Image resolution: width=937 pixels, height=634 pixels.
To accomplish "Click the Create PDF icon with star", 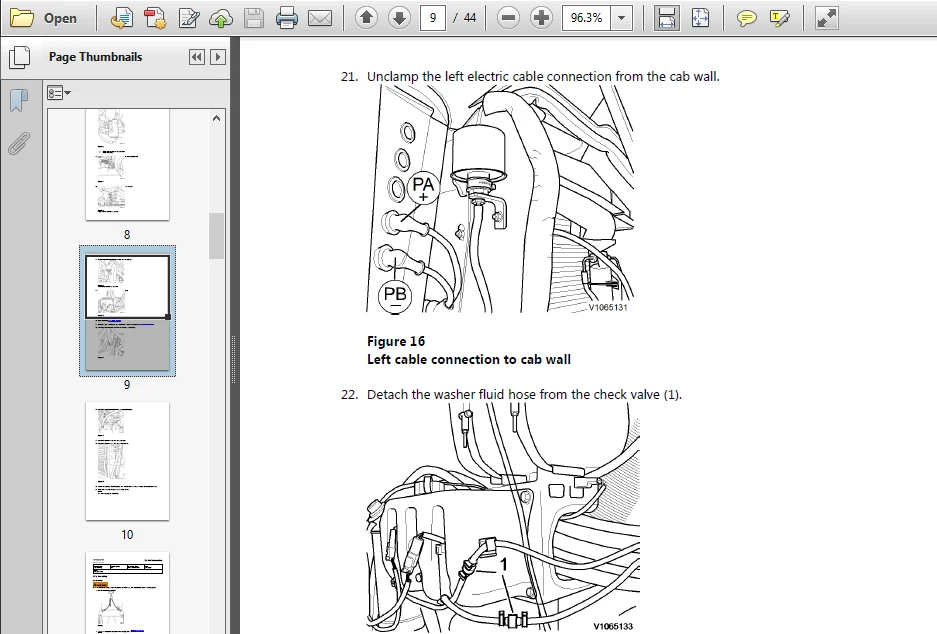I will coord(155,18).
